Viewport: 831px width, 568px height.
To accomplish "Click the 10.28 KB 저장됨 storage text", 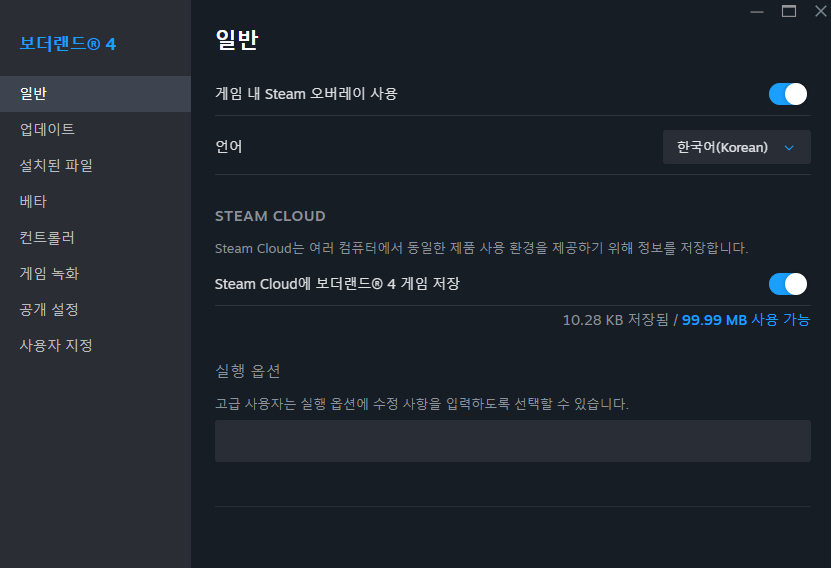I will [x=616, y=320].
